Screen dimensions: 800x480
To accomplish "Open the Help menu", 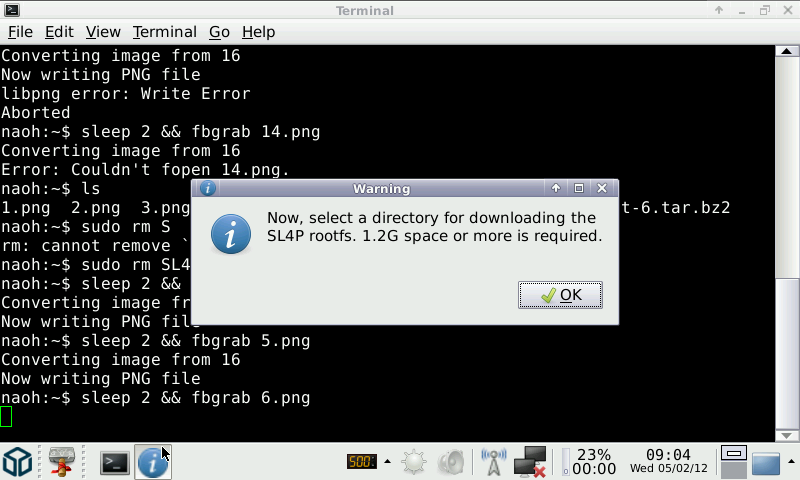I will click(258, 32).
